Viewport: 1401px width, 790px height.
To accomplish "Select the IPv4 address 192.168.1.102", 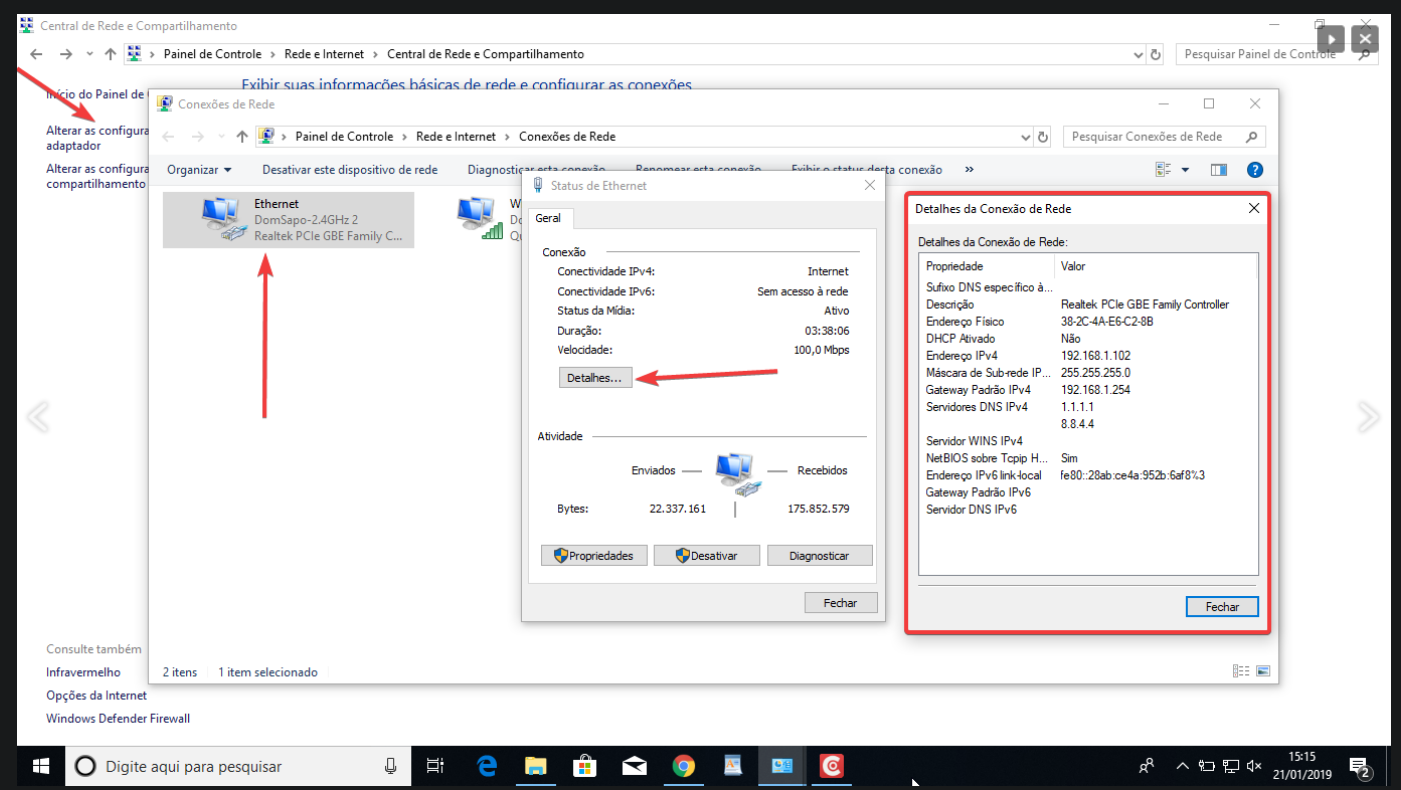I will click(x=1096, y=355).
